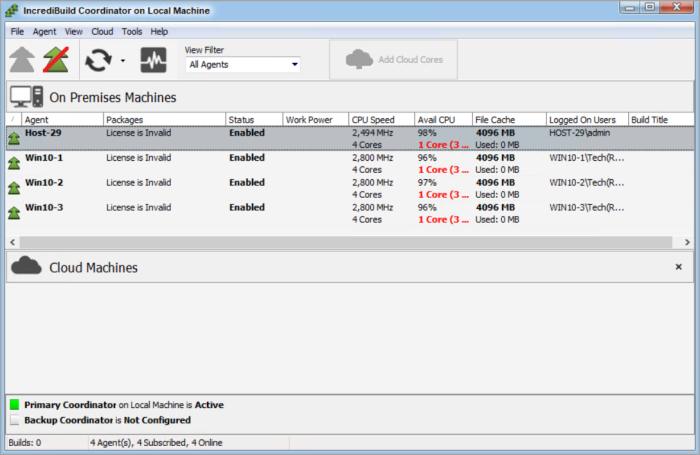Image resolution: width=700 pixels, height=455 pixels.
Task: Click the enable agent up-arrow toolbar icon
Action: point(21,60)
